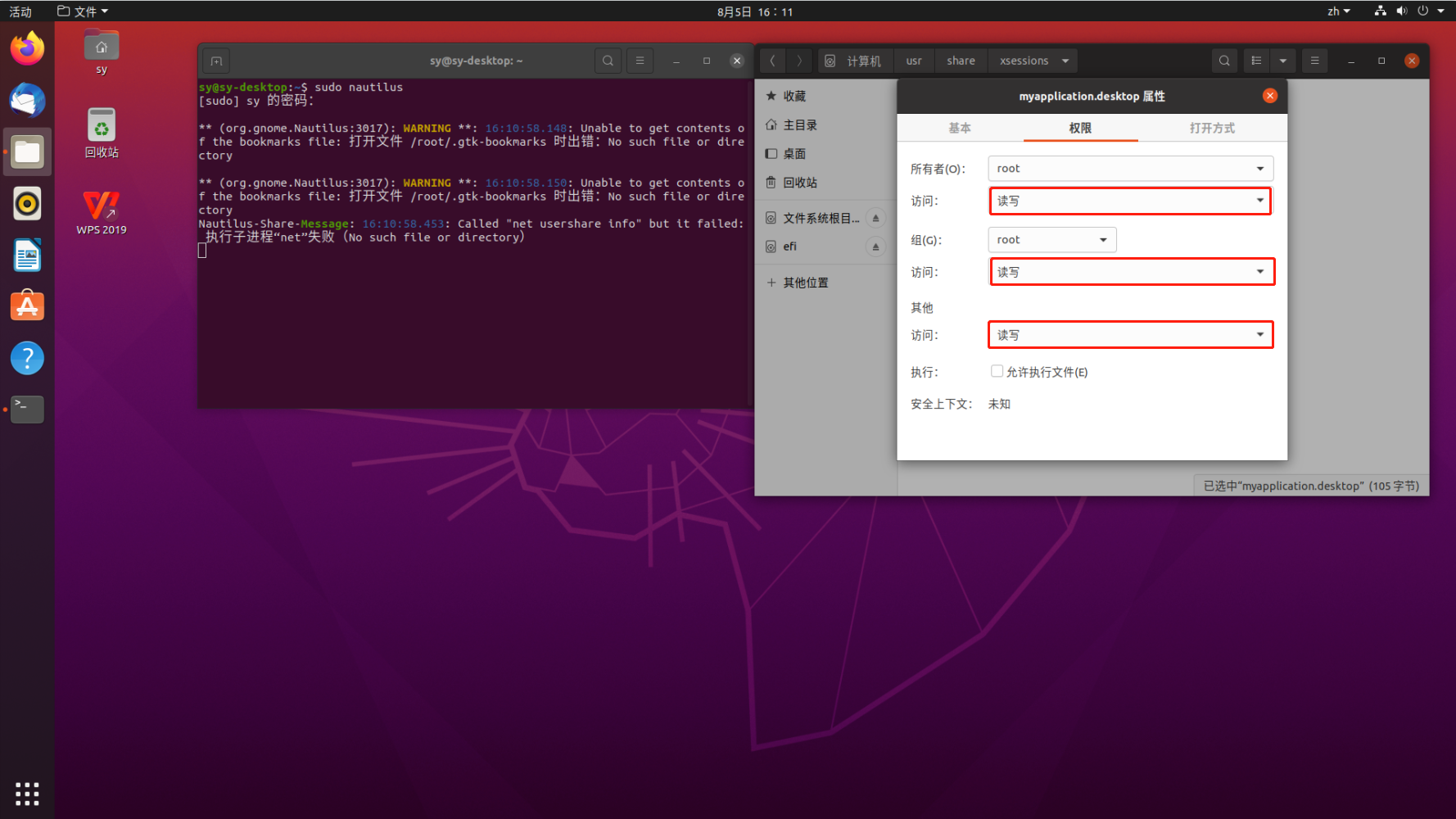Open the terminal hamburger menu
1456x819 pixels.
640,61
